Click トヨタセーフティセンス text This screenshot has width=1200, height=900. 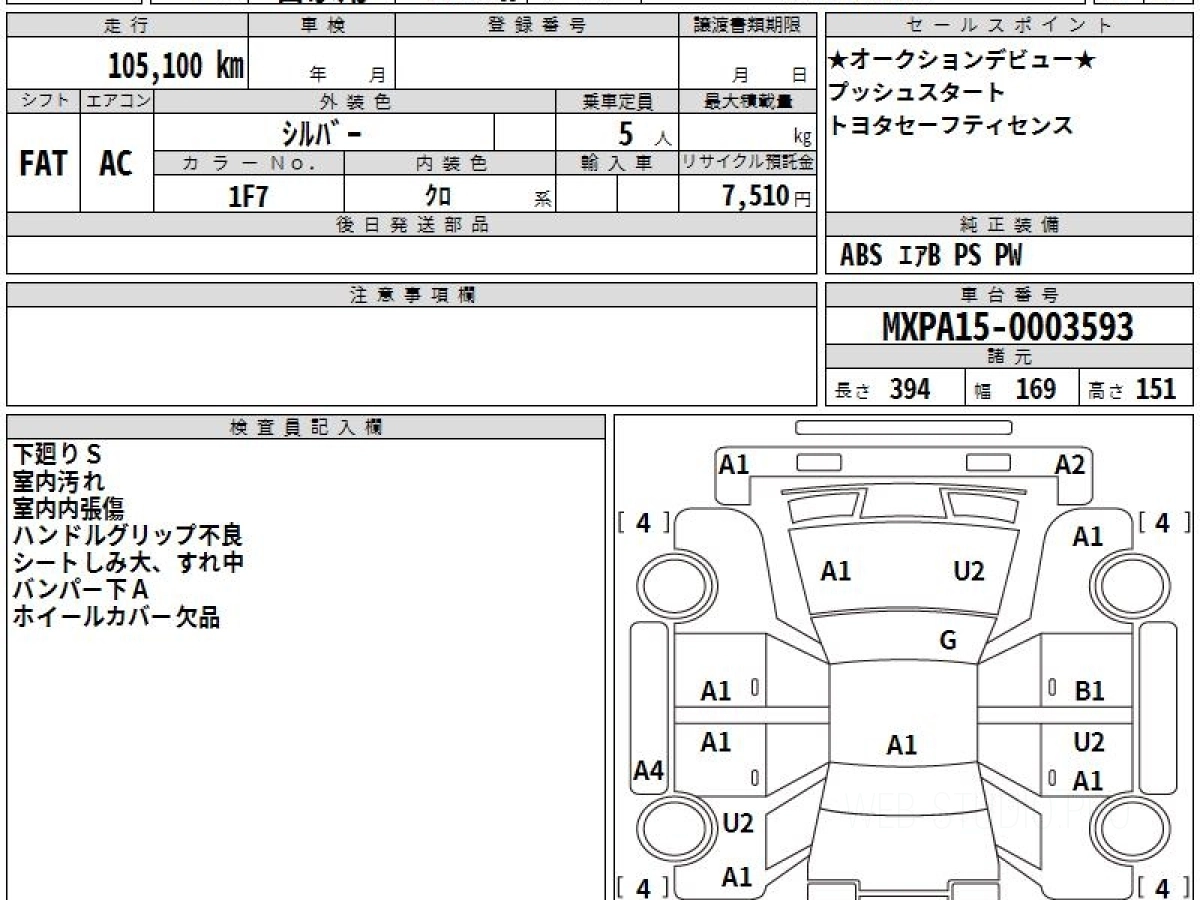951,125
